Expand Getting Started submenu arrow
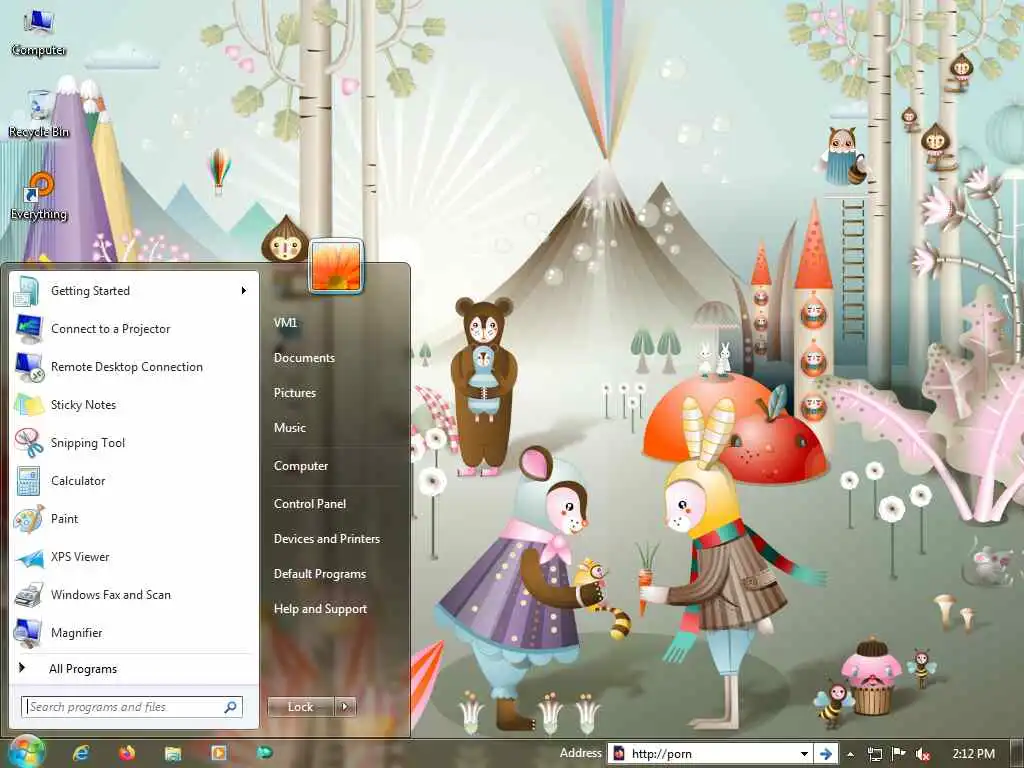The image size is (1024, 768). click(x=244, y=291)
